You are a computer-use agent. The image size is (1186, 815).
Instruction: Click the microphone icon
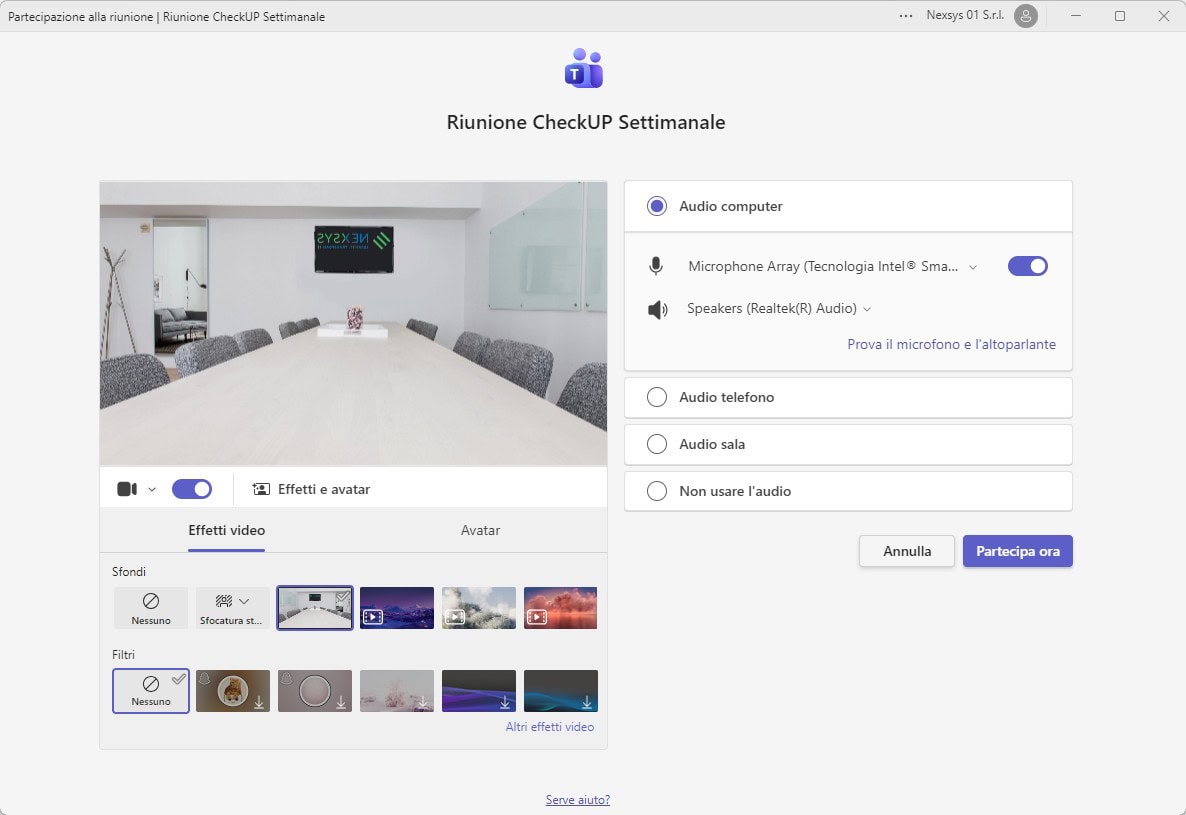click(656, 266)
